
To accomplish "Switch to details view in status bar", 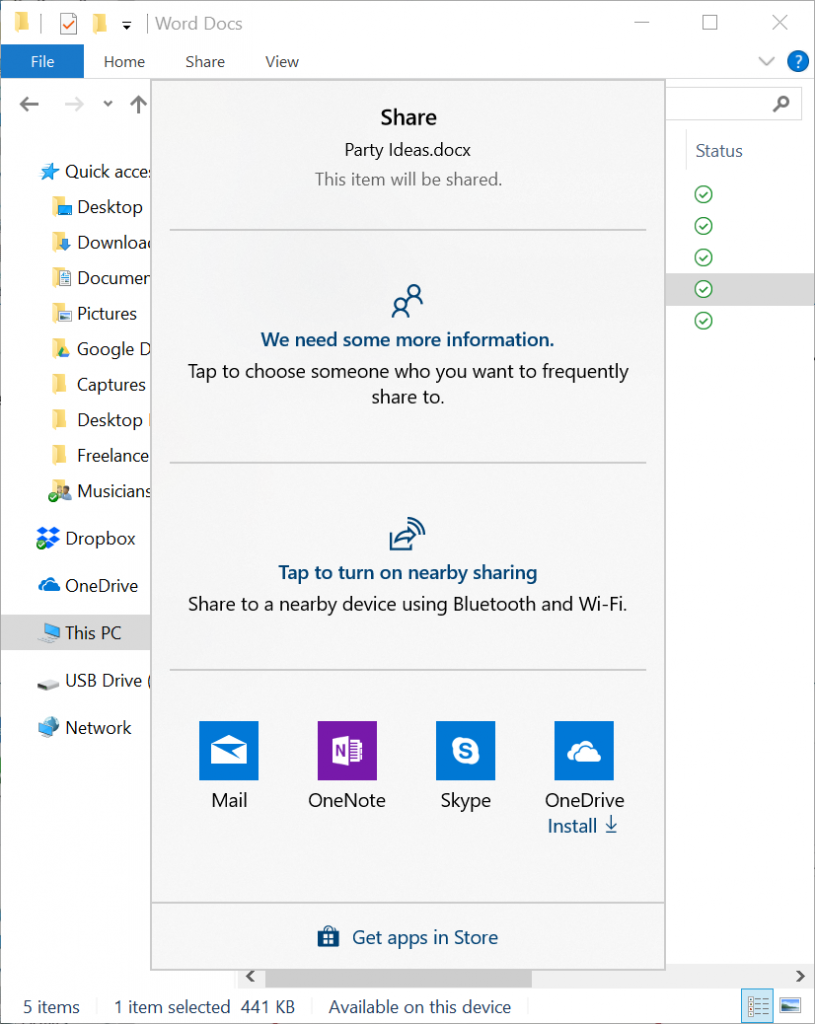I will (757, 1005).
